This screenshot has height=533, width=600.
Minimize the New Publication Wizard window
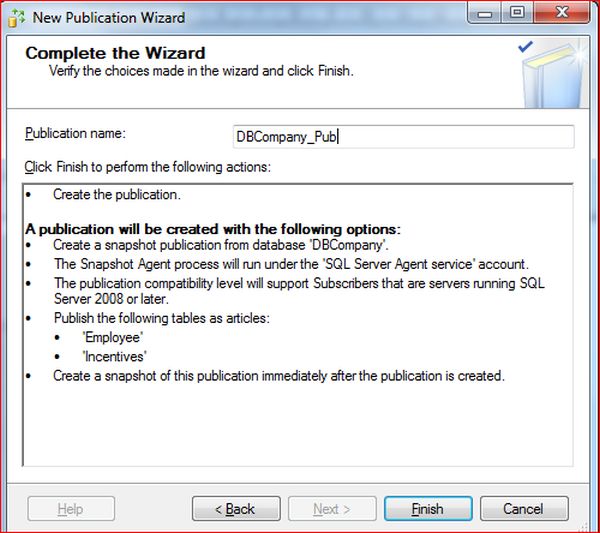(x=484, y=14)
